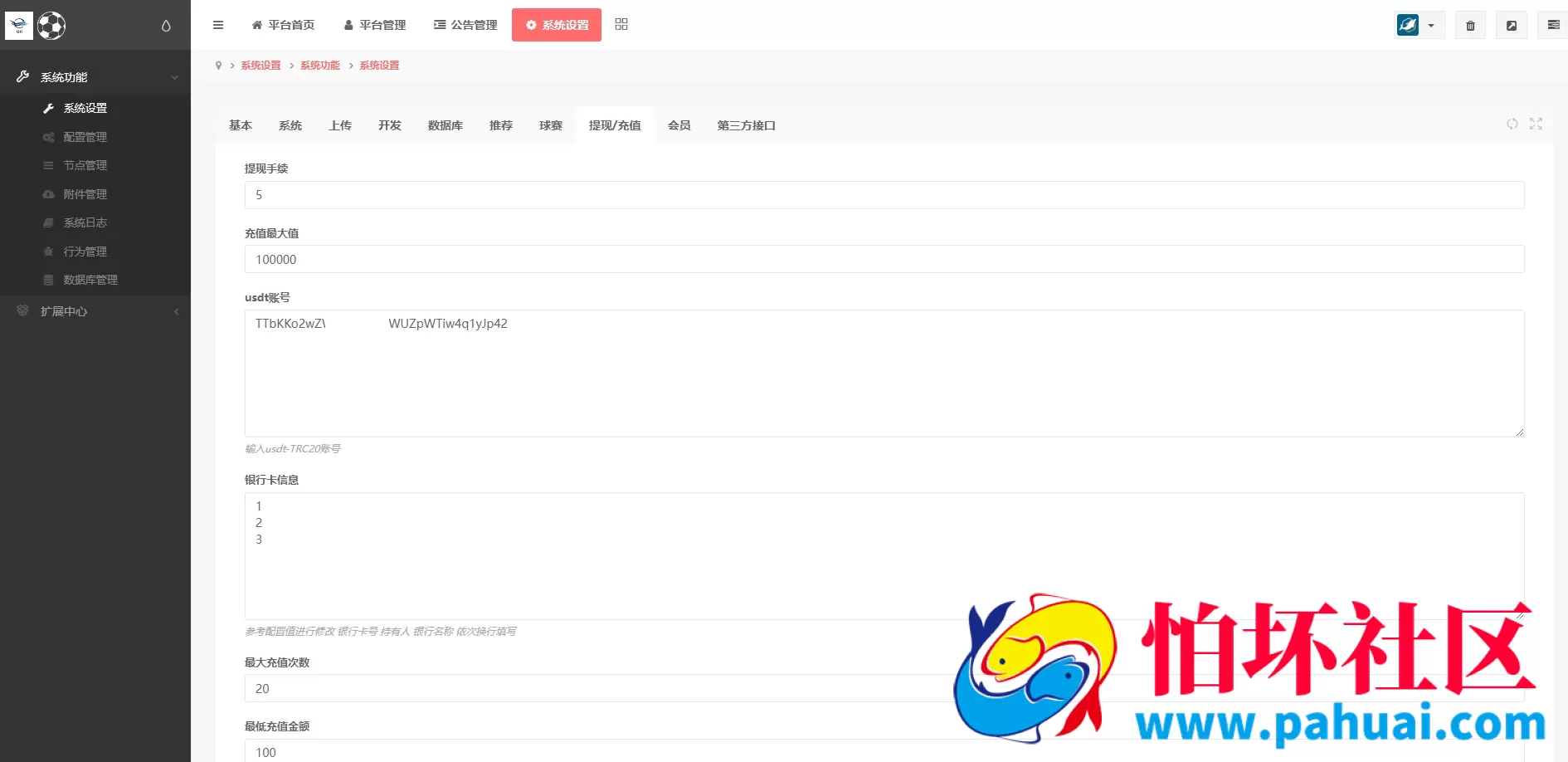The height and width of the screenshot is (762, 1568).
Task: Switch to the 开发 tab
Action: pyautogui.click(x=390, y=125)
